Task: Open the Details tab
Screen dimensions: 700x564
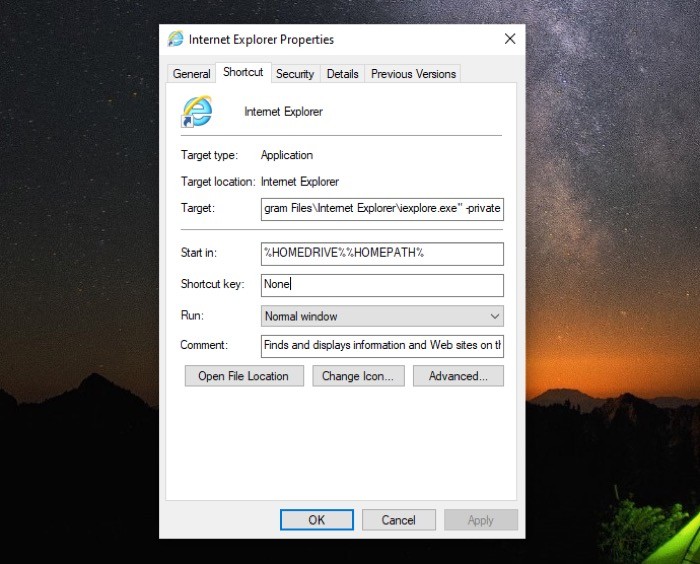Action: (342, 74)
